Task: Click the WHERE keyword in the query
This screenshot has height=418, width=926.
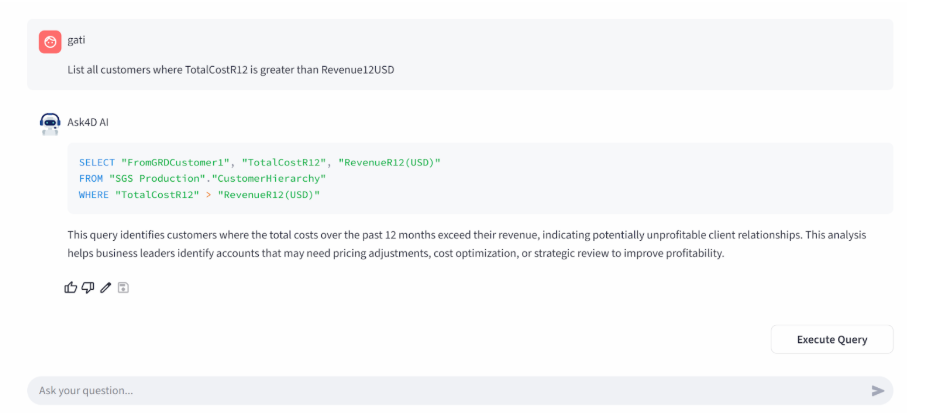Action: click(x=94, y=194)
